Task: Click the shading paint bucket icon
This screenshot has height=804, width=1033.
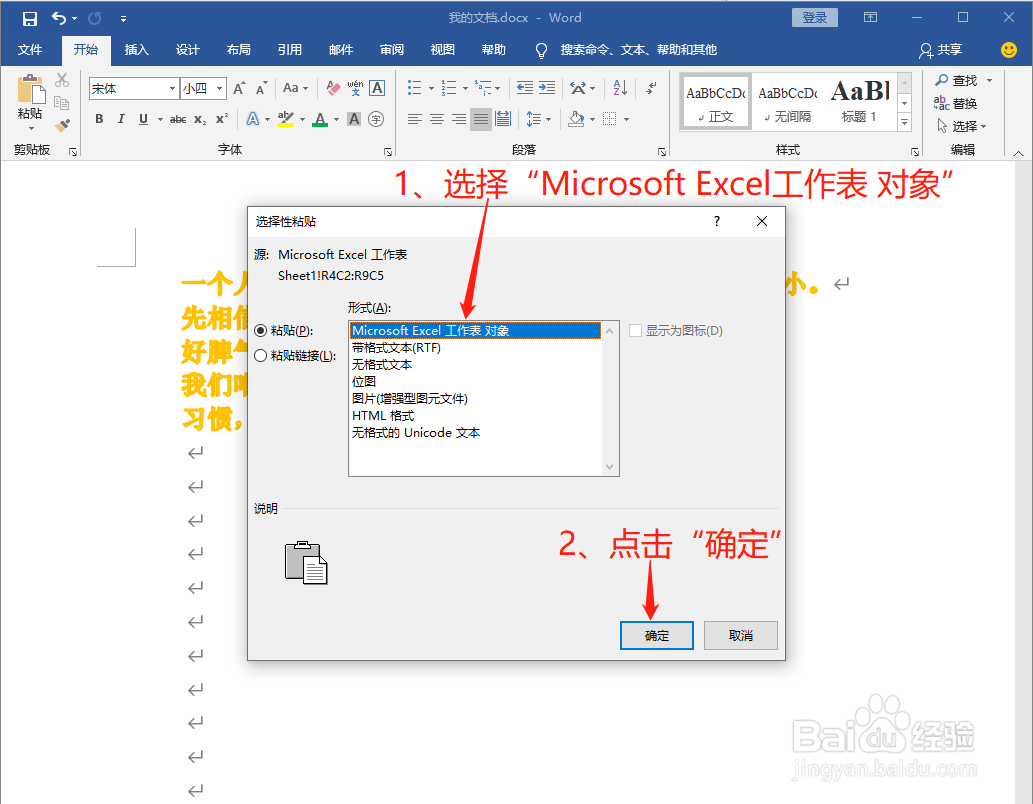Action: (x=576, y=119)
